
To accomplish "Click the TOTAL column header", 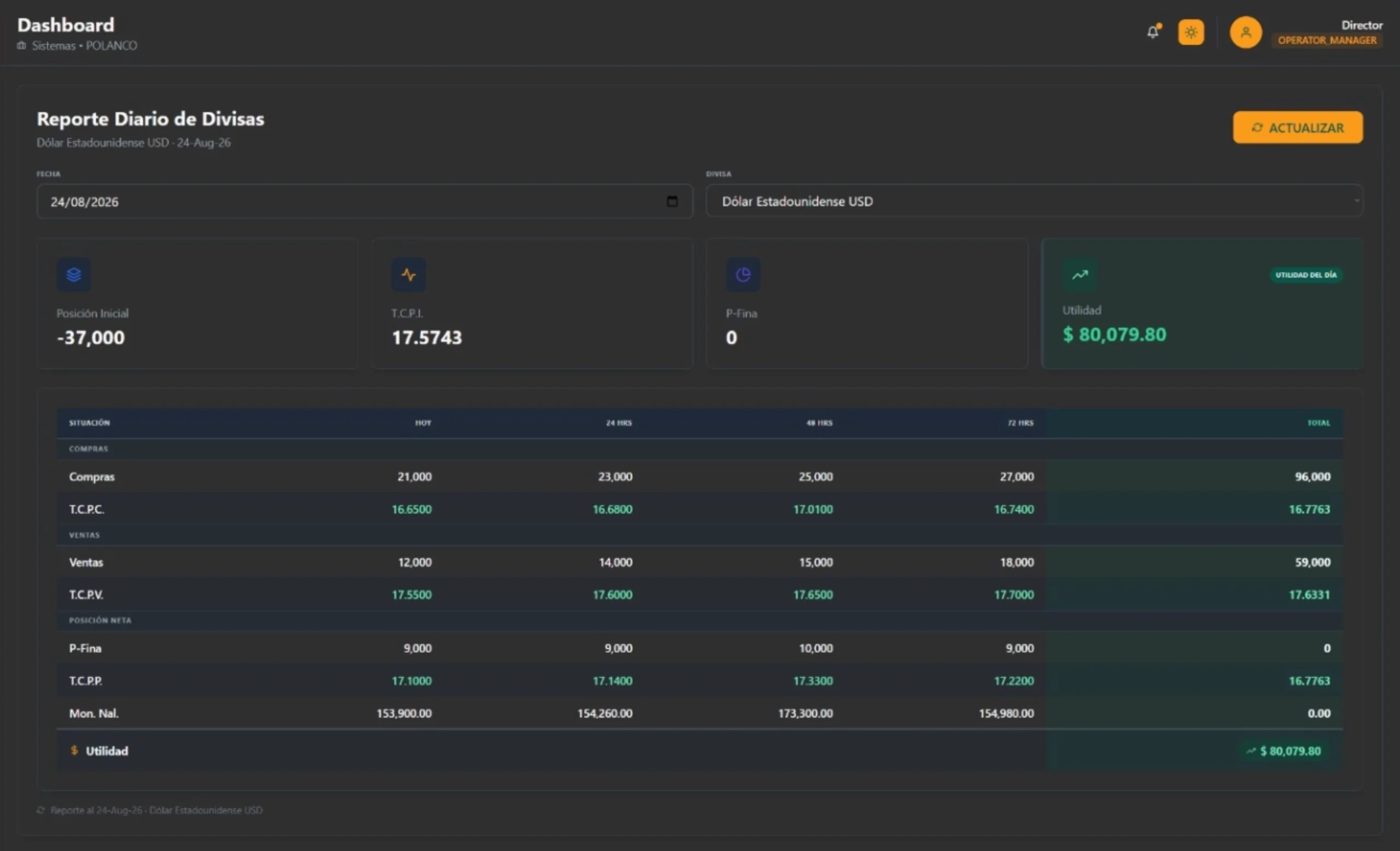I will (x=1319, y=423).
